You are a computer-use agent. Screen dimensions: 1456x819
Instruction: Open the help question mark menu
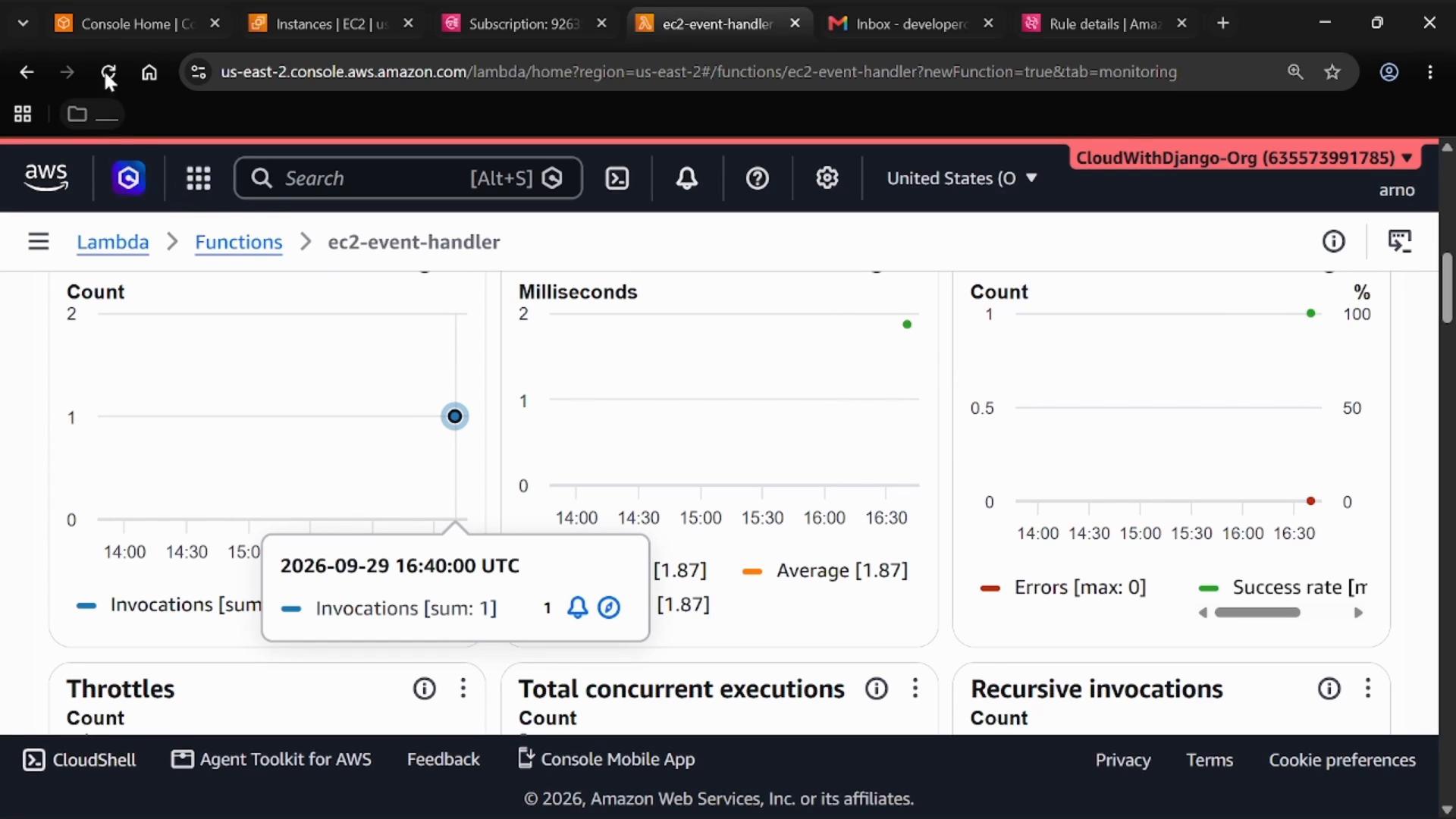pyautogui.click(x=758, y=178)
